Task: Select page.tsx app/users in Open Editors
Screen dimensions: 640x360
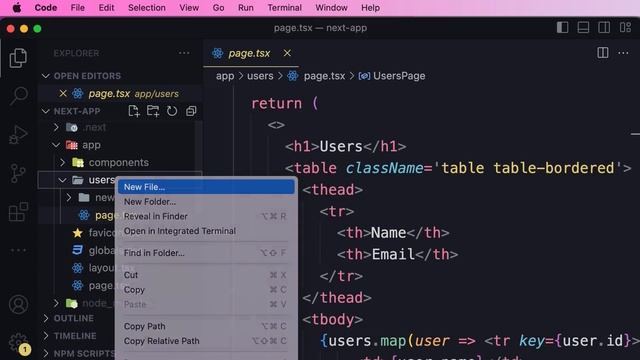Action: [120, 93]
